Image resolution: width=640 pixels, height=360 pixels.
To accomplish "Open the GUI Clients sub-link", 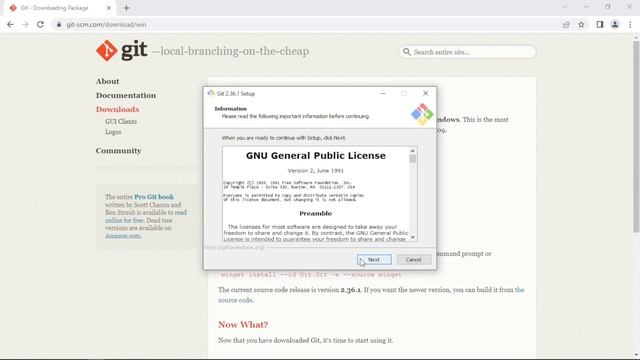I will (x=121, y=122).
